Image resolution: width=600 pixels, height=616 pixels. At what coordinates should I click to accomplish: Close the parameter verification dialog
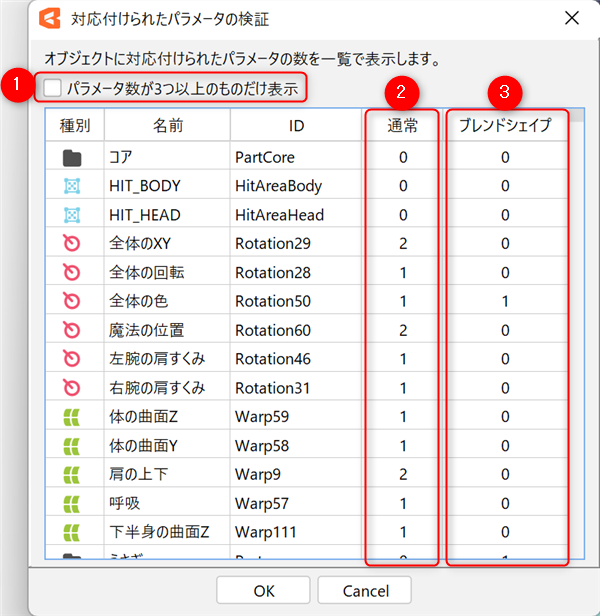(x=571, y=18)
